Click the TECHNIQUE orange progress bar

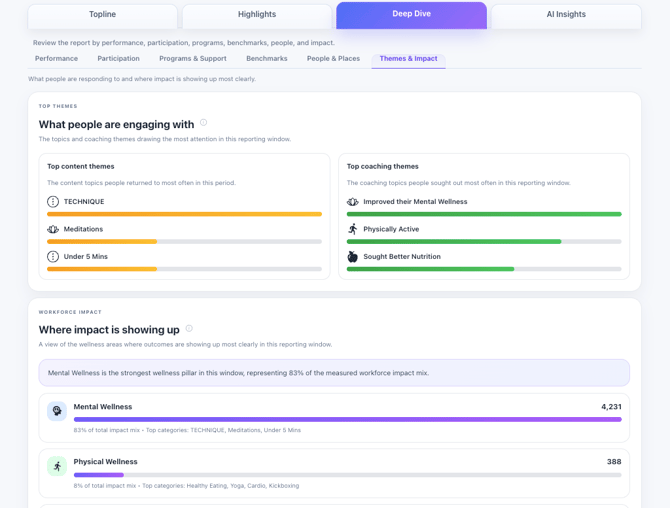pyautogui.click(x=184, y=214)
